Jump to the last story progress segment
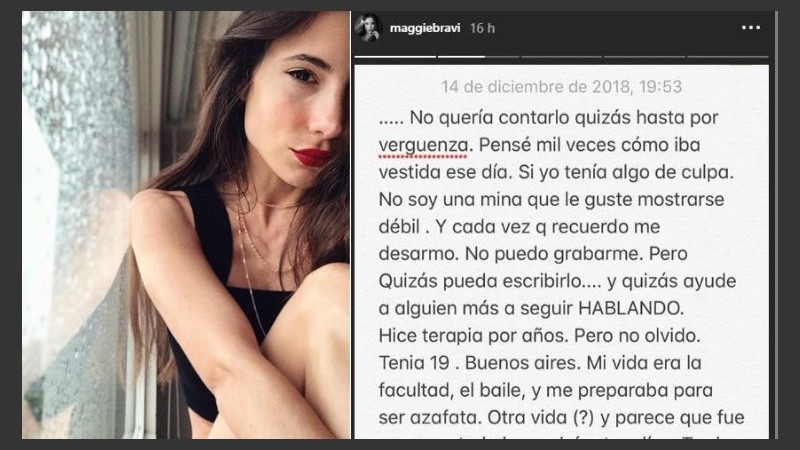 (728, 57)
